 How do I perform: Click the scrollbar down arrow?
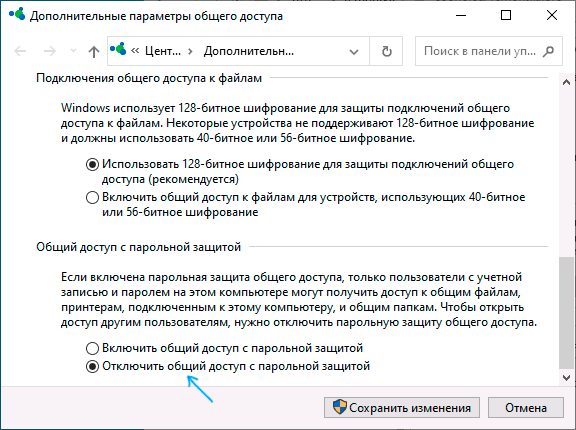pyautogui.click(x=566, y=377)
